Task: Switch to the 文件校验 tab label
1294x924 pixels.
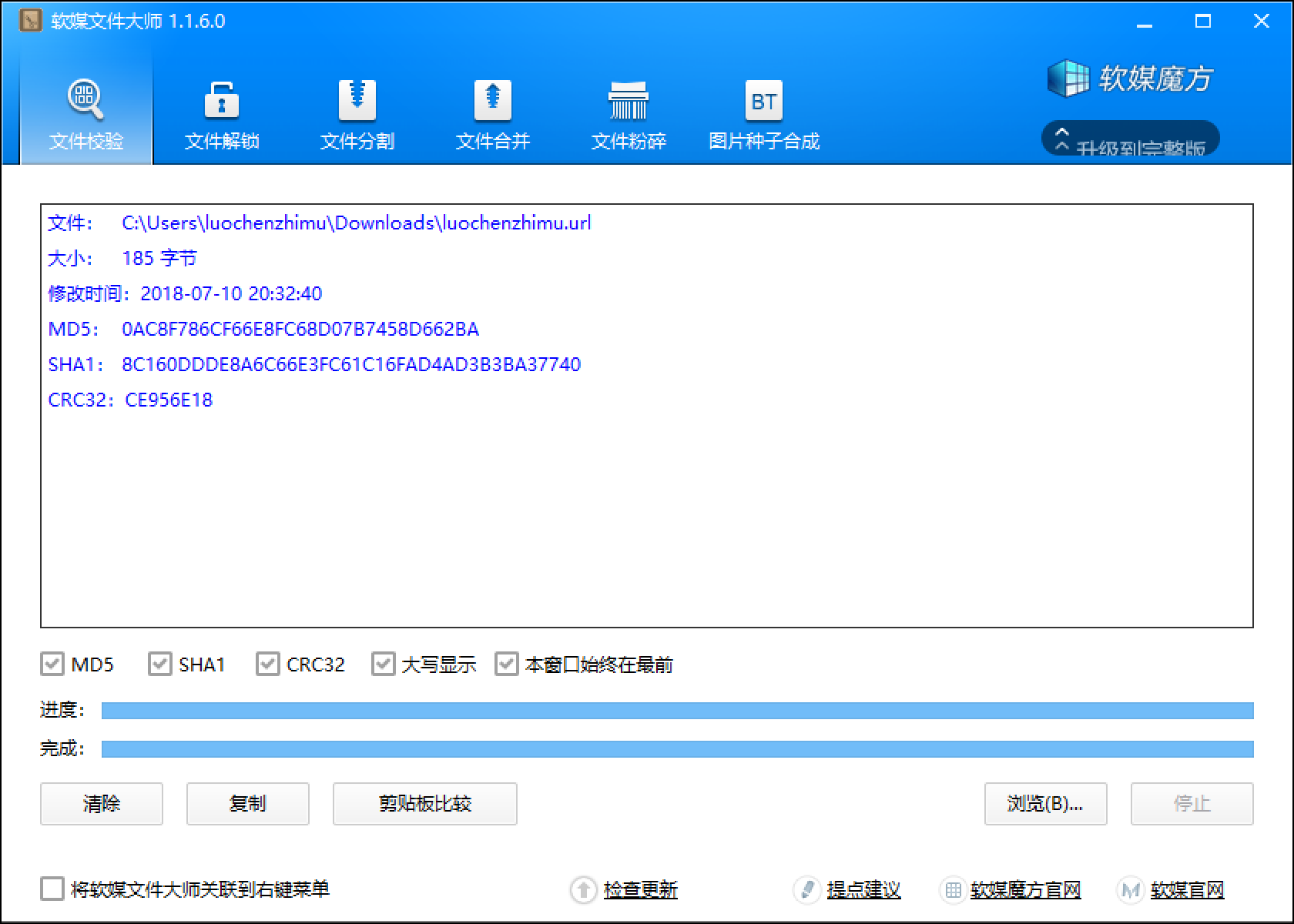Action: click(x=85, y=141)
